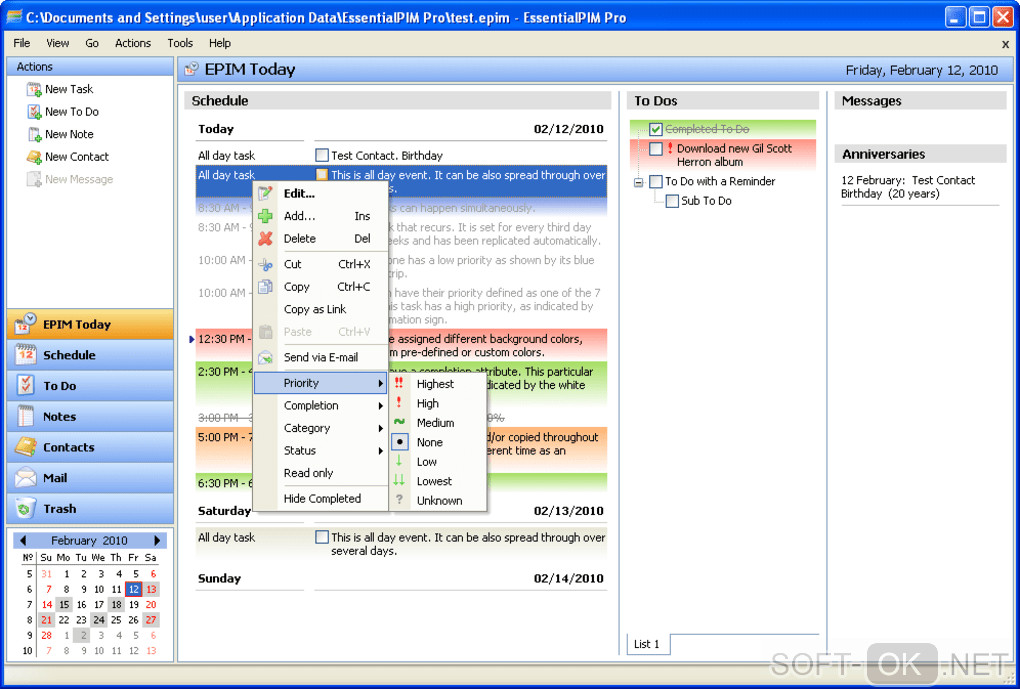Collapse the To Do with a Reminder tree node
This screenshot has height=689, width=1020.
pyautogui.click(x=639, y=182)
